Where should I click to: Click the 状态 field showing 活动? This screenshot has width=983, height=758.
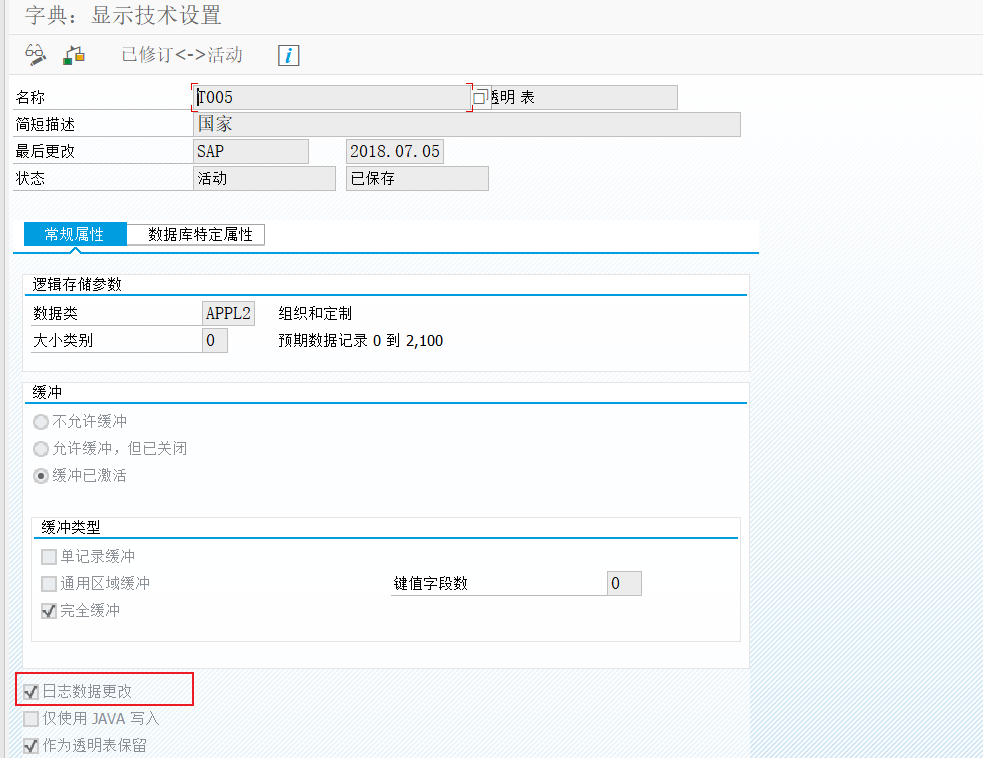tap(265, 178)
